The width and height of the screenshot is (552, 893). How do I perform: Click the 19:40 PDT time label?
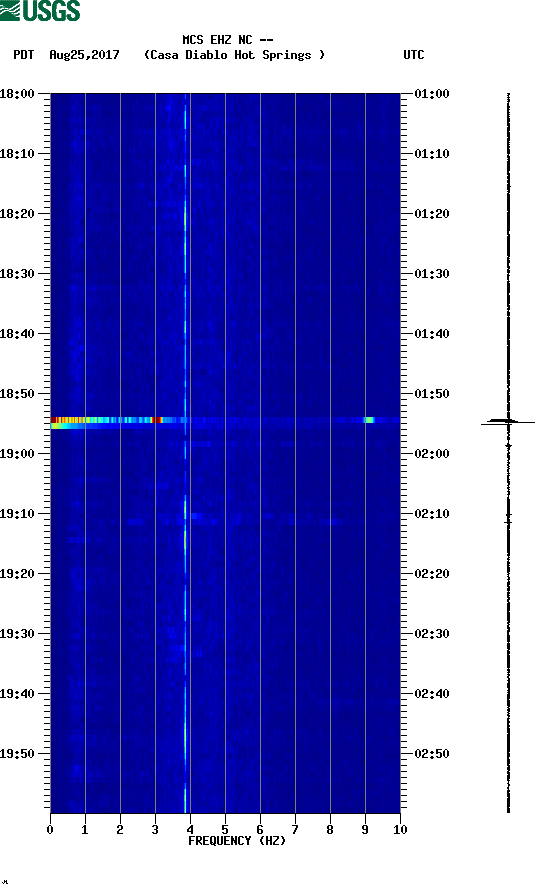click(x=17, y=694)
